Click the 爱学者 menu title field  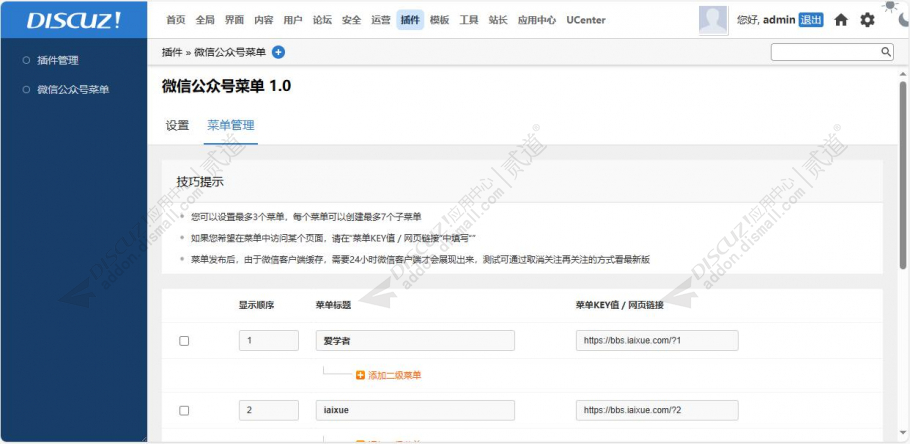(x=416, y=341)
